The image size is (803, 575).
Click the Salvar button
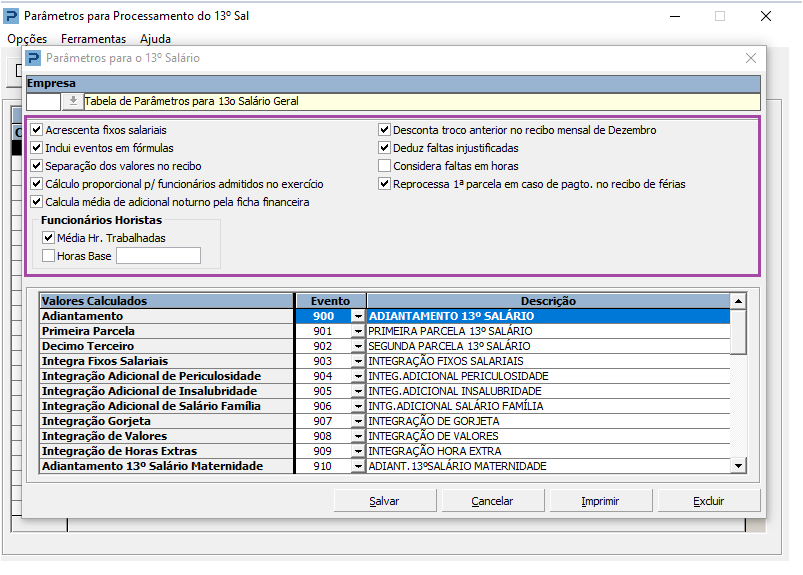(x=385, y=501)
